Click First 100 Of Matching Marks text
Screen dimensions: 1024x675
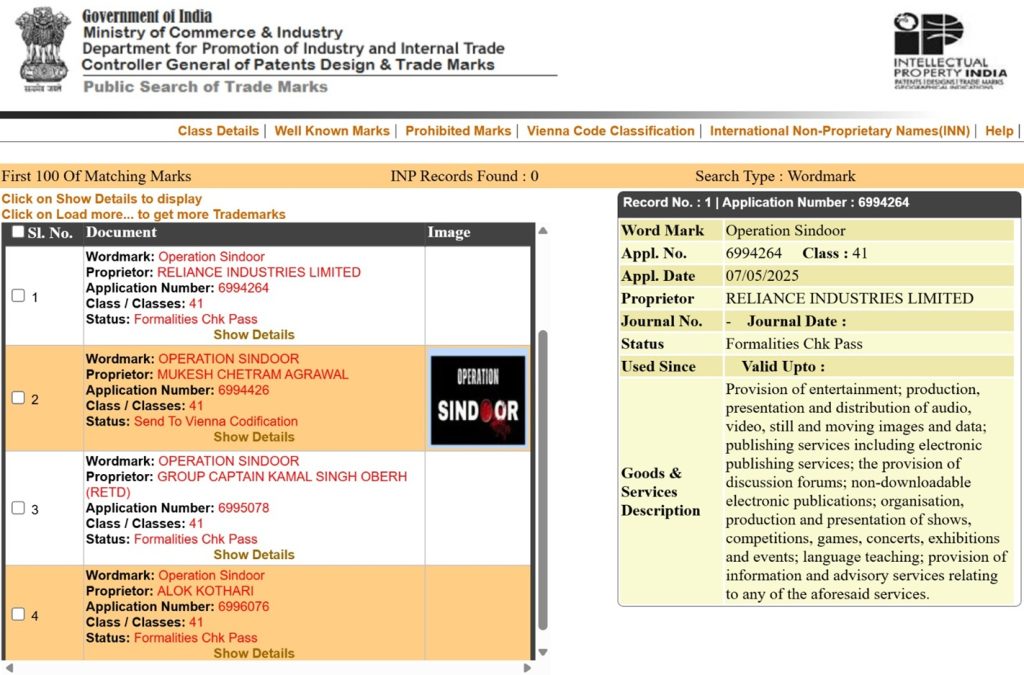click(x=96, y=176)
